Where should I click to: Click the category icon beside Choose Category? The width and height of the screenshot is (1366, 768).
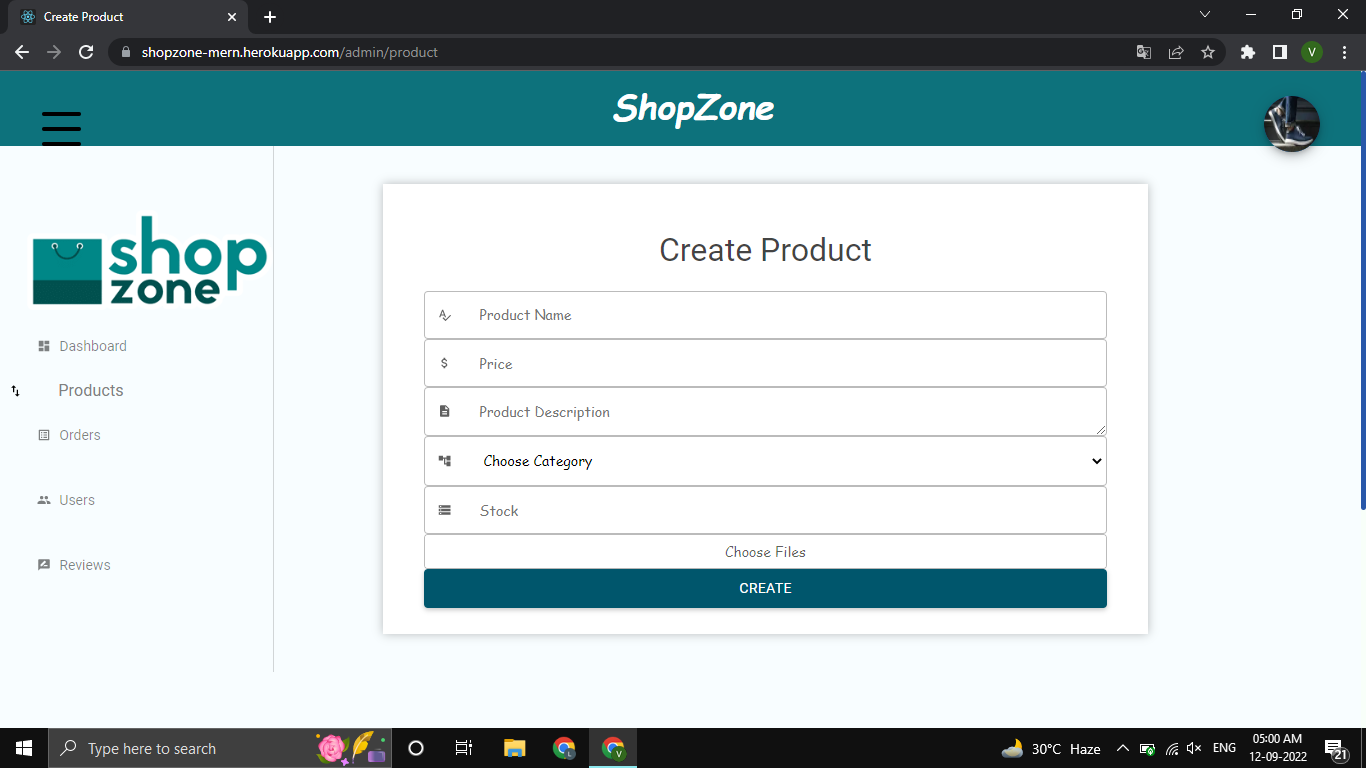(445, 460)
